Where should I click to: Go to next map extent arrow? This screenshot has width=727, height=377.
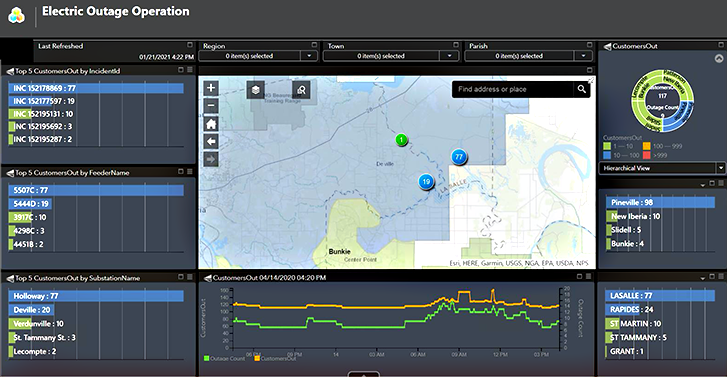click(x=211, y=160)
